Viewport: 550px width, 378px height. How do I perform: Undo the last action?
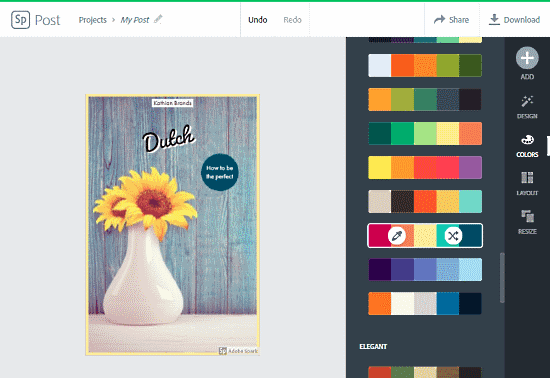tap(258, 20)
